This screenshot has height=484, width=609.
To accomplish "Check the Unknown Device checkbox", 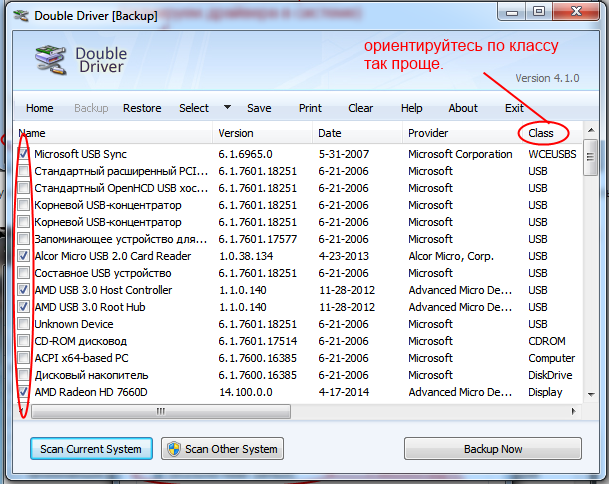I will 24,324.
